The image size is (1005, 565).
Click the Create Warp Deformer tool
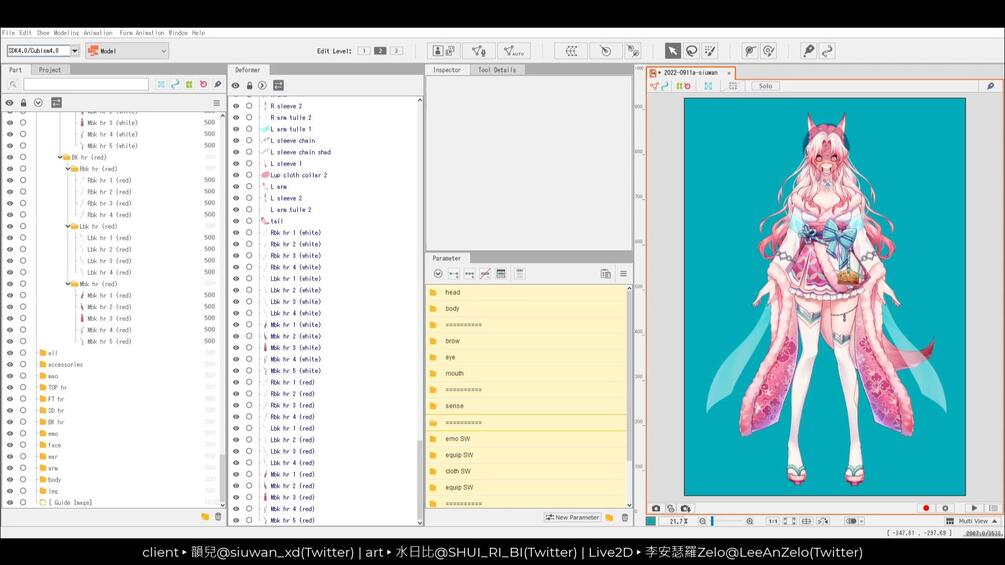[571, 51]
